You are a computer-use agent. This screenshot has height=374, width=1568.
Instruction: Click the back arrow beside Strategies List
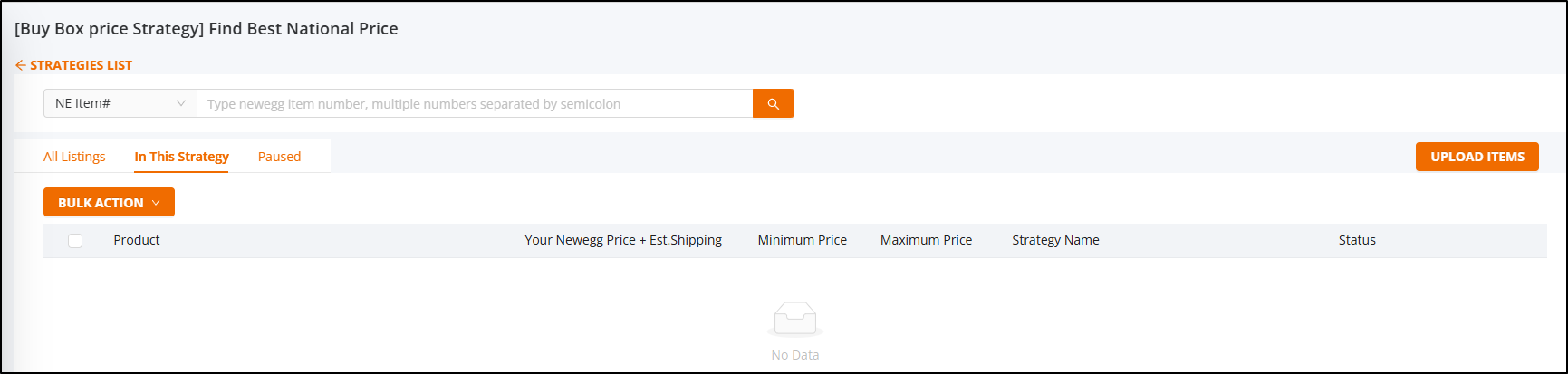(x=21, y=65)
